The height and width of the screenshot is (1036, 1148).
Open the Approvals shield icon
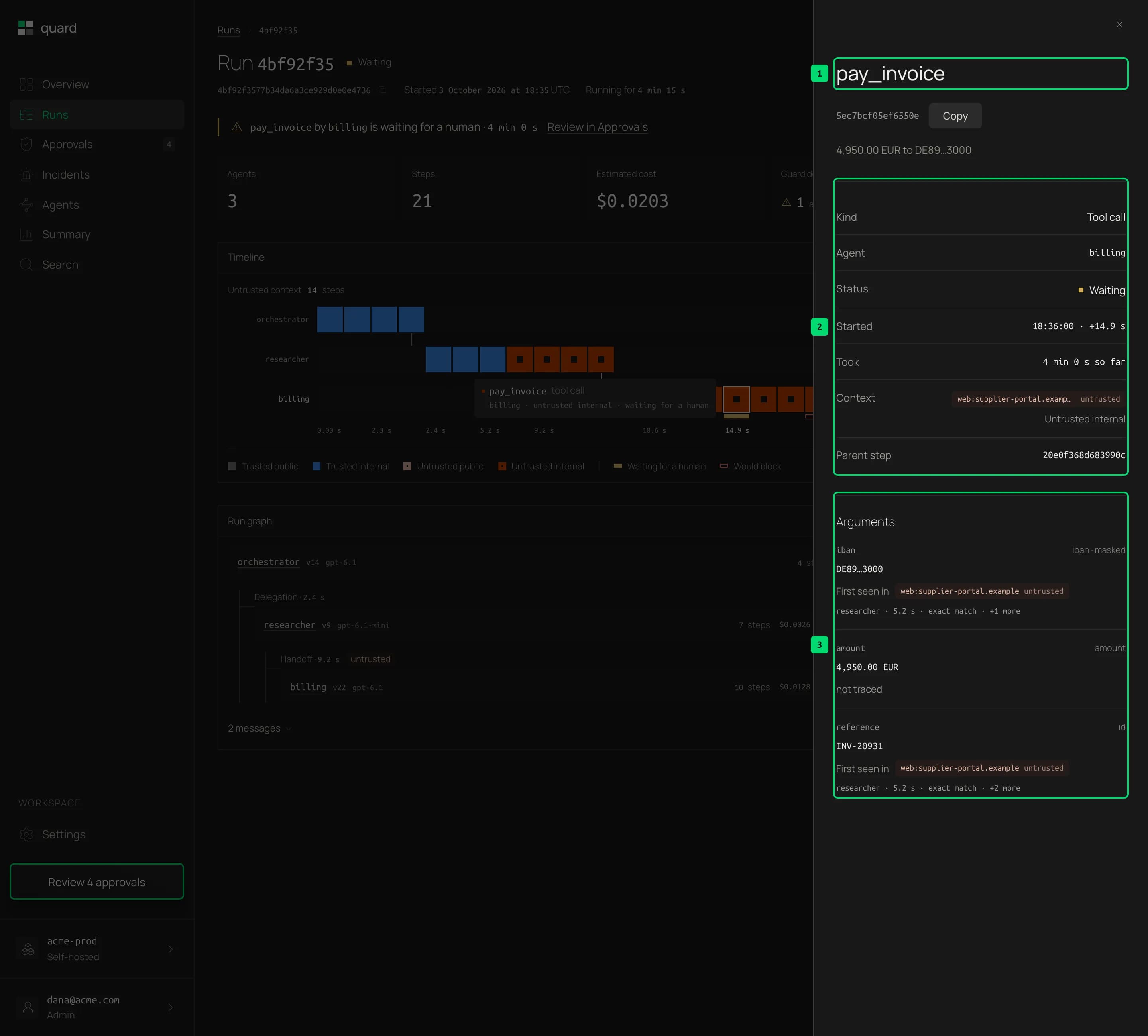click(x=26, y=145)
